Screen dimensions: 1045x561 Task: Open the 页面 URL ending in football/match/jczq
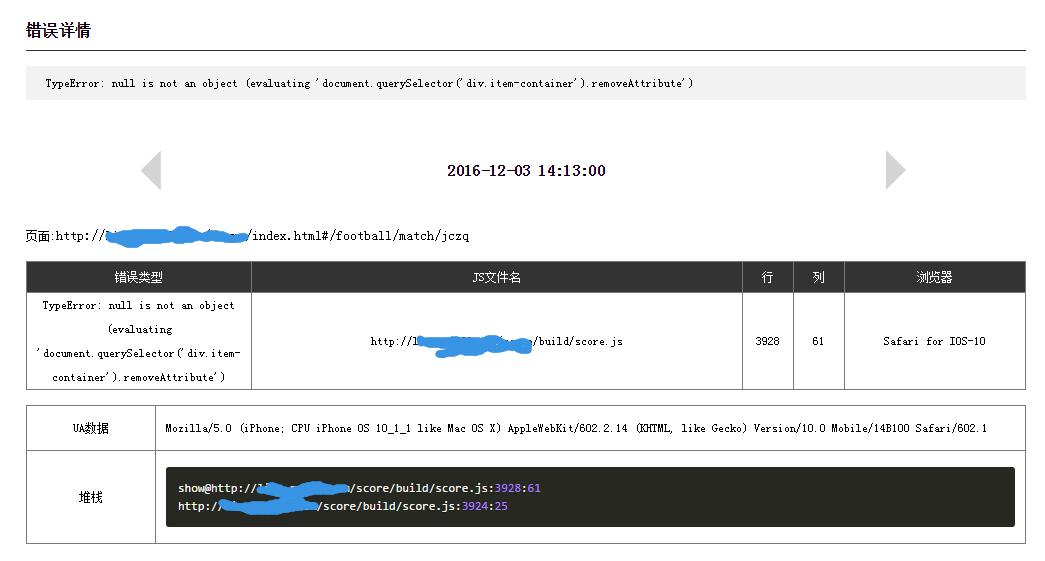point(262,236)
